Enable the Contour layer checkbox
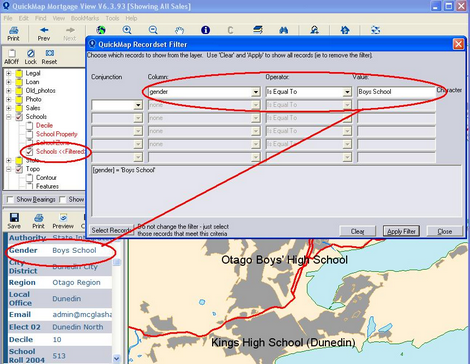Screen dimensions: 470x364 (30, 178)
